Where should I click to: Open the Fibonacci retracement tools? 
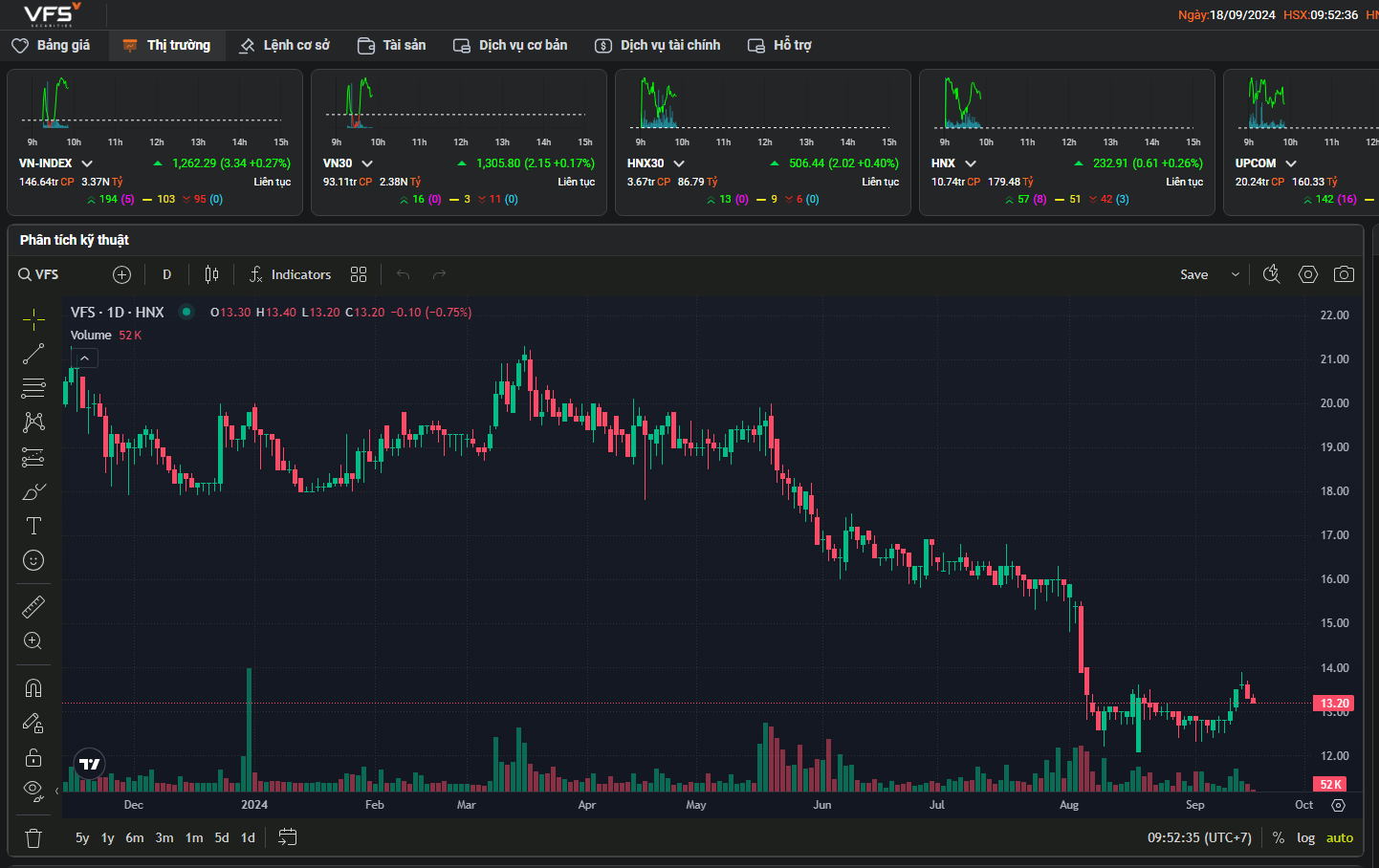point(33,388)
